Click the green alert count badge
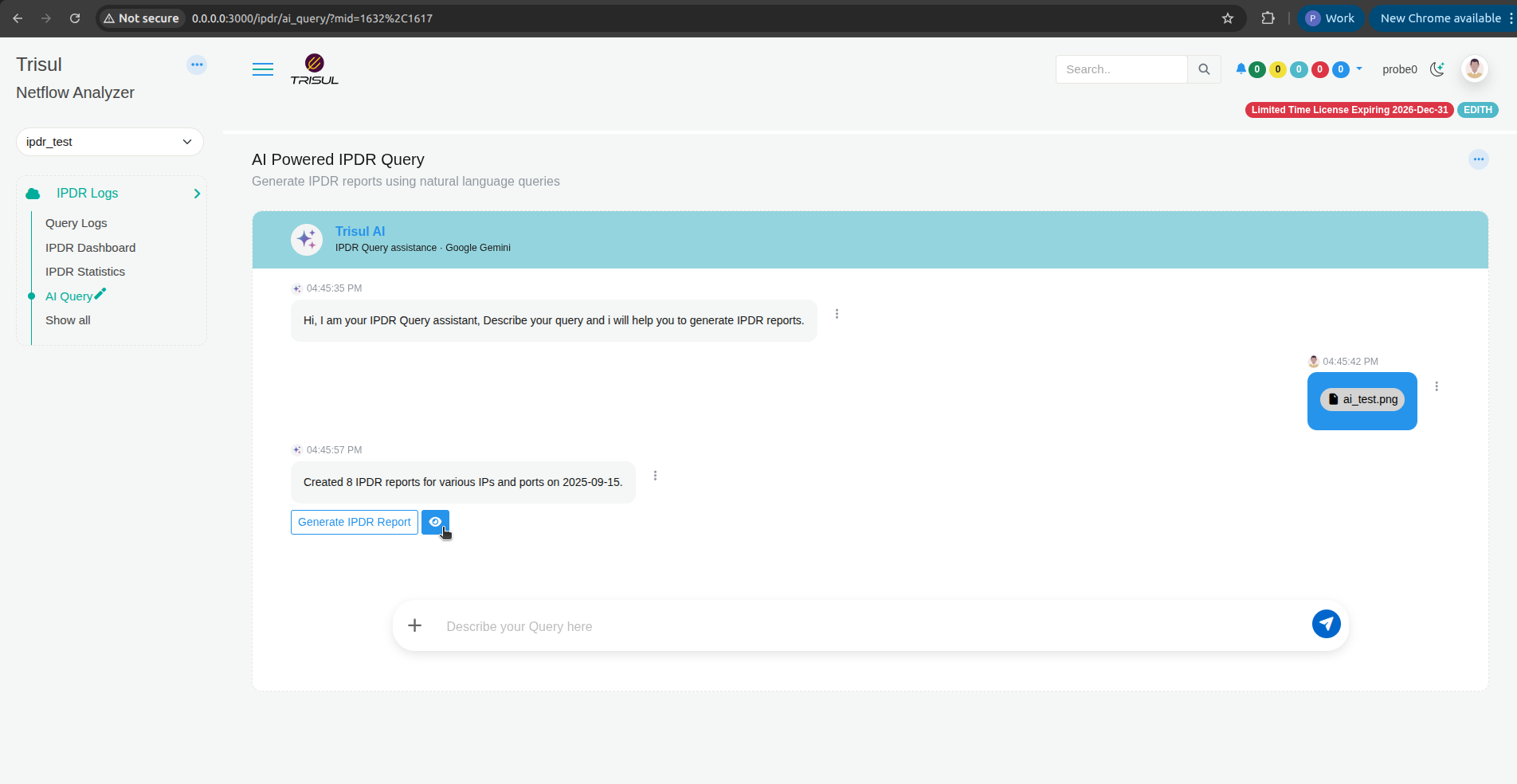Image resolution: width=1517 pixels, height=784 pixels. tap(1257, 69)
